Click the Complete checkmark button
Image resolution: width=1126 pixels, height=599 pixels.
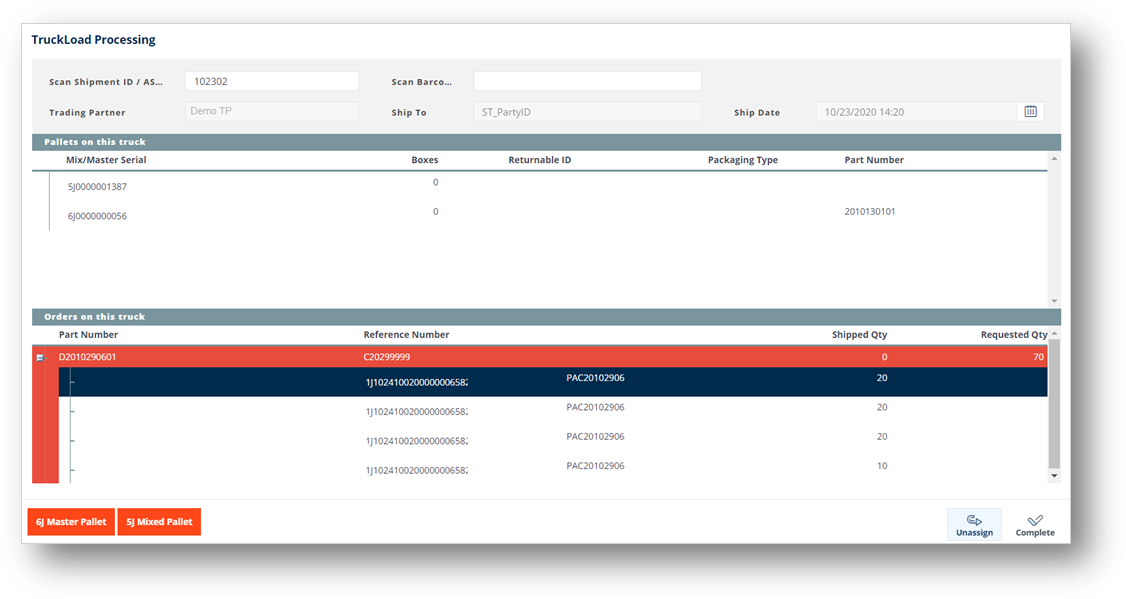[x=1035, y=525]
